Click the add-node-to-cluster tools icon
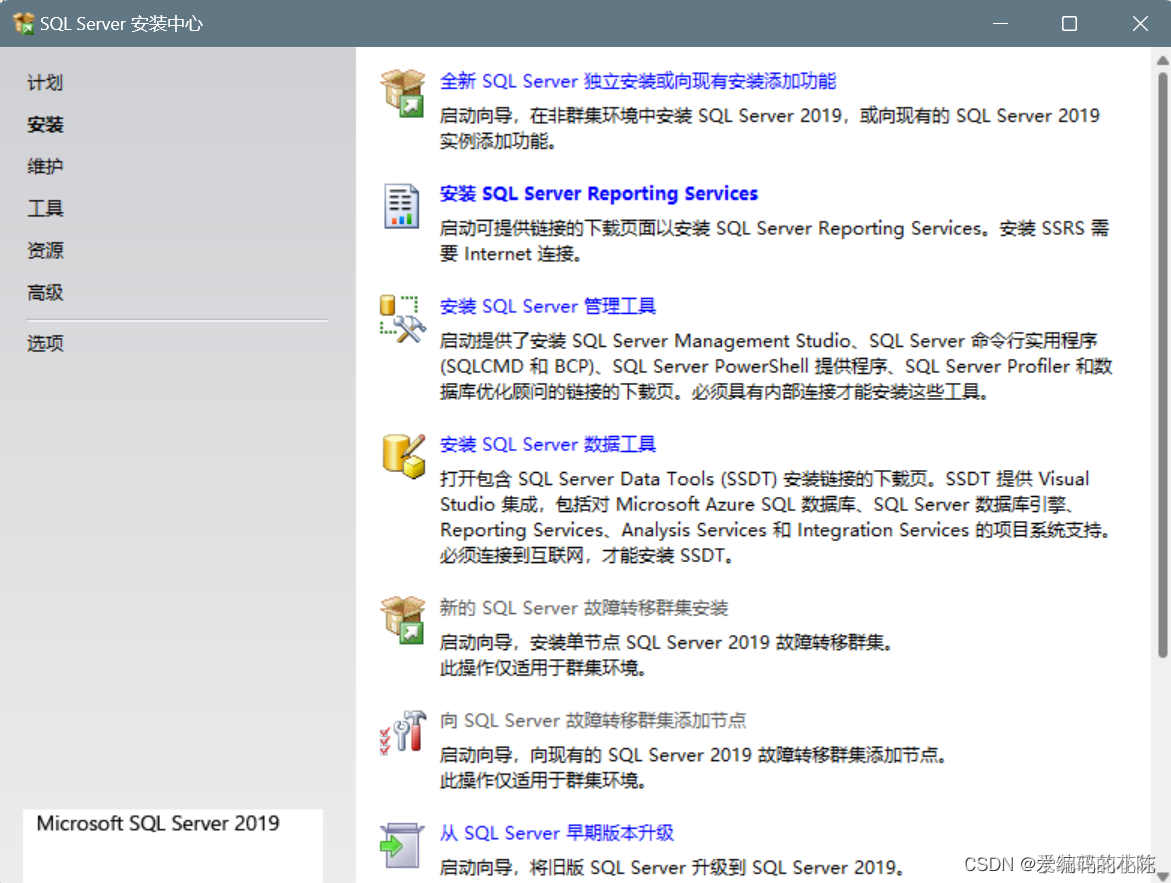1171x883 pixels. (403, 731)
